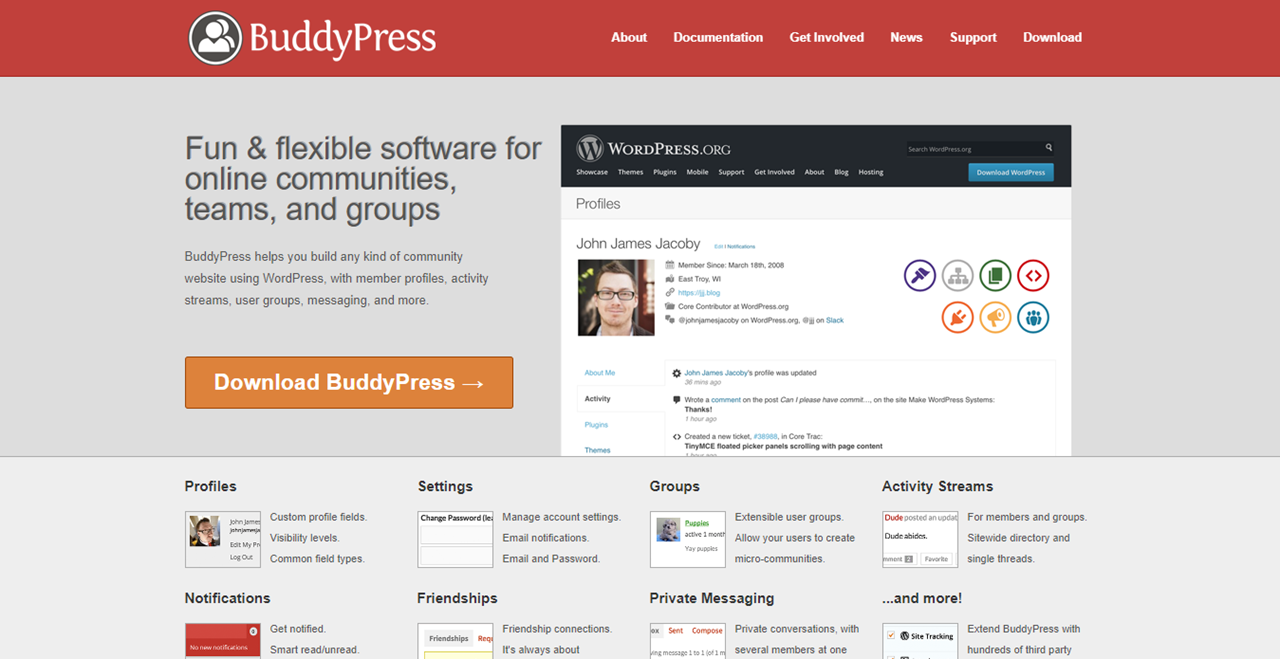Open Support in the red BuddyPress header
1280x659 pixels.
pyautogui.click(x=973, y=37)
